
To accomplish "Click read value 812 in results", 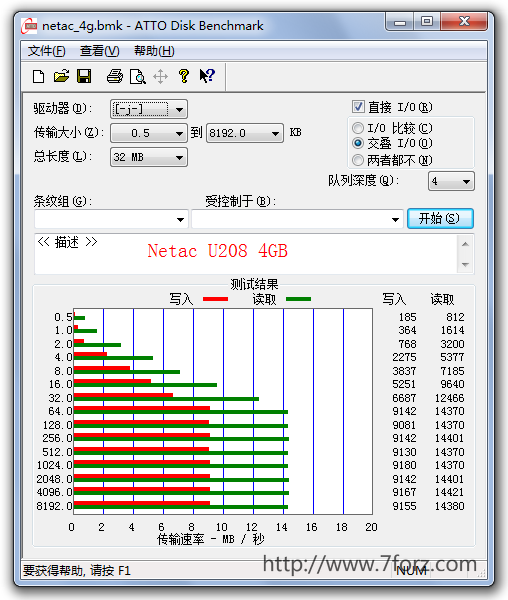I will 455,317.
